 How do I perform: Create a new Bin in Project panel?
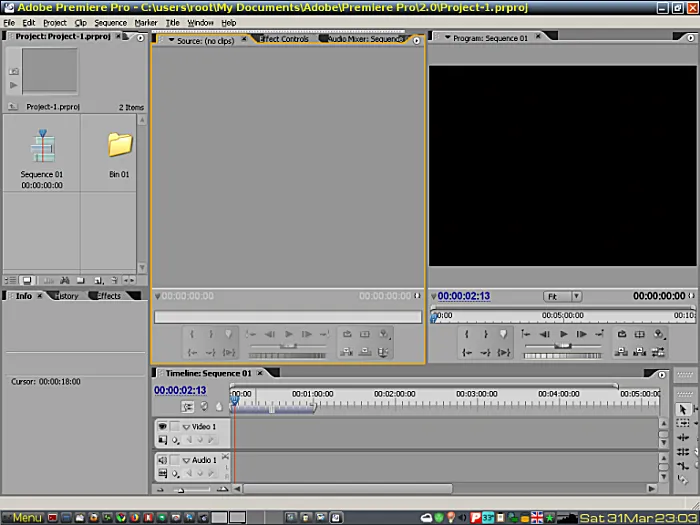[x=80, y=280]
